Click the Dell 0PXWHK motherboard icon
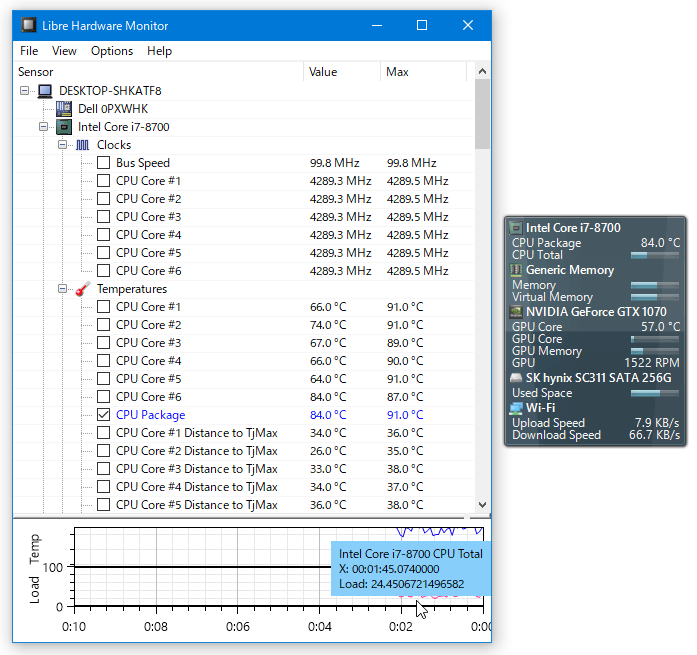Viewport: 697px width, 655px height. [64, 109]
